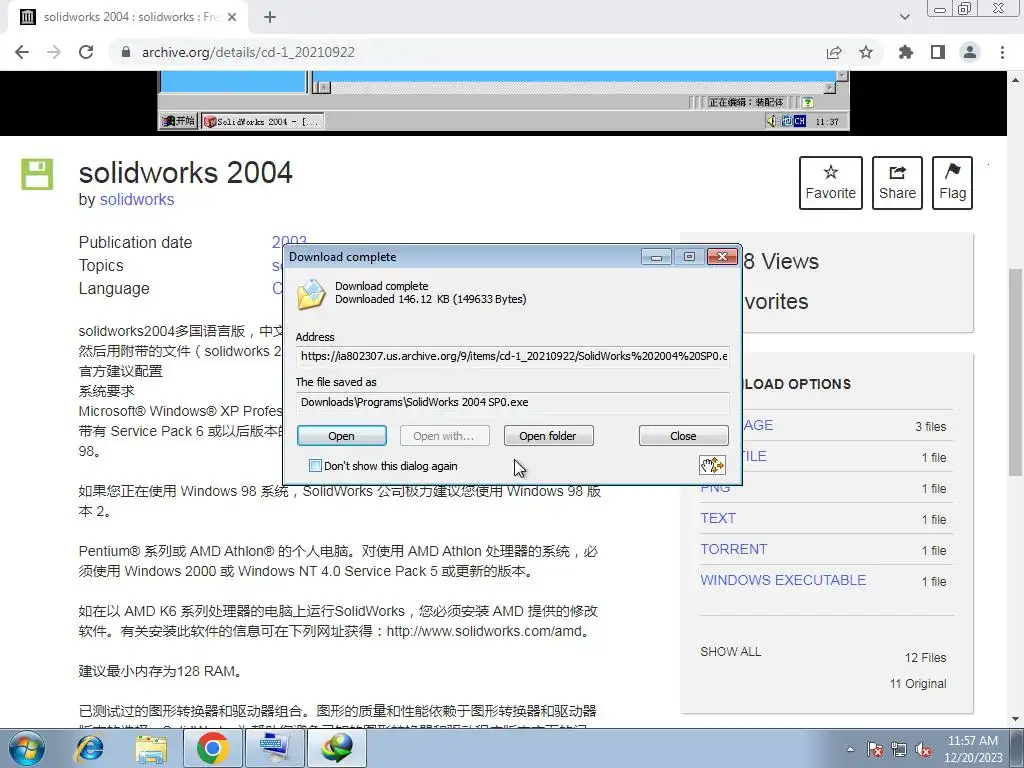Click Close in Download complete dialog
Screen dimensions: 1024x768
683,436
